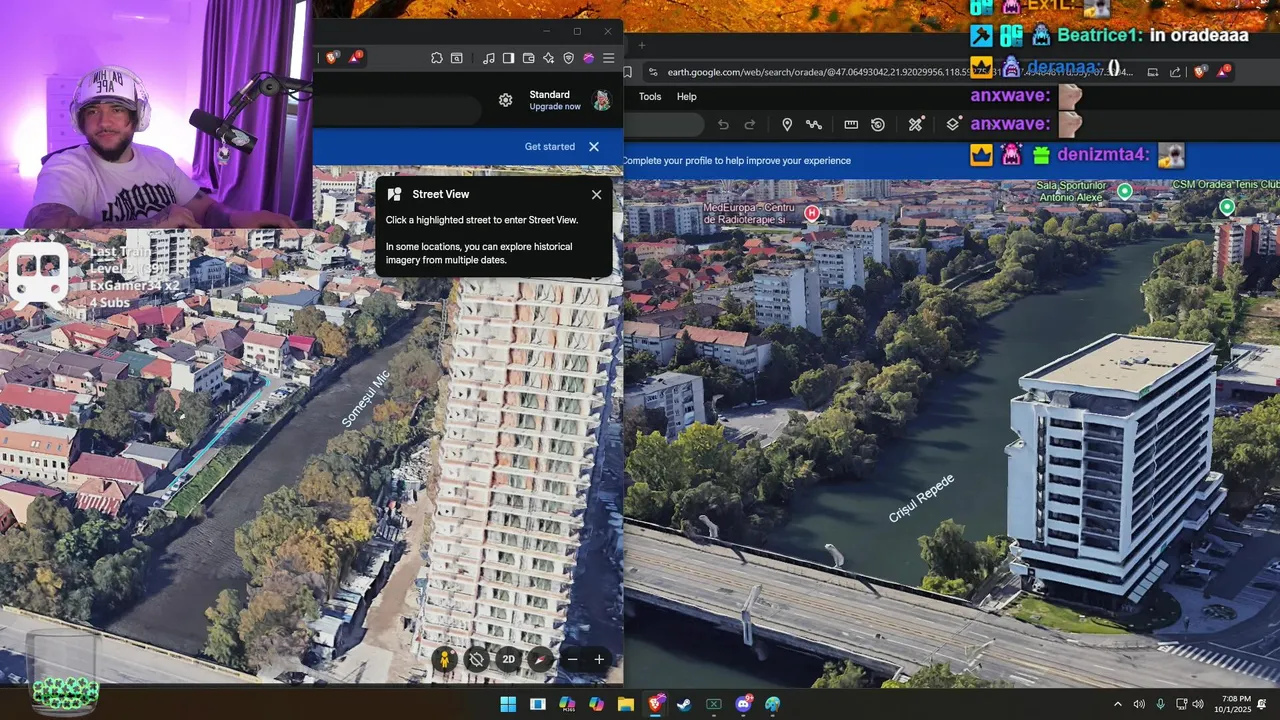Open map Settings gear icon
1280x720 pixels.
(x=506, y=100)
